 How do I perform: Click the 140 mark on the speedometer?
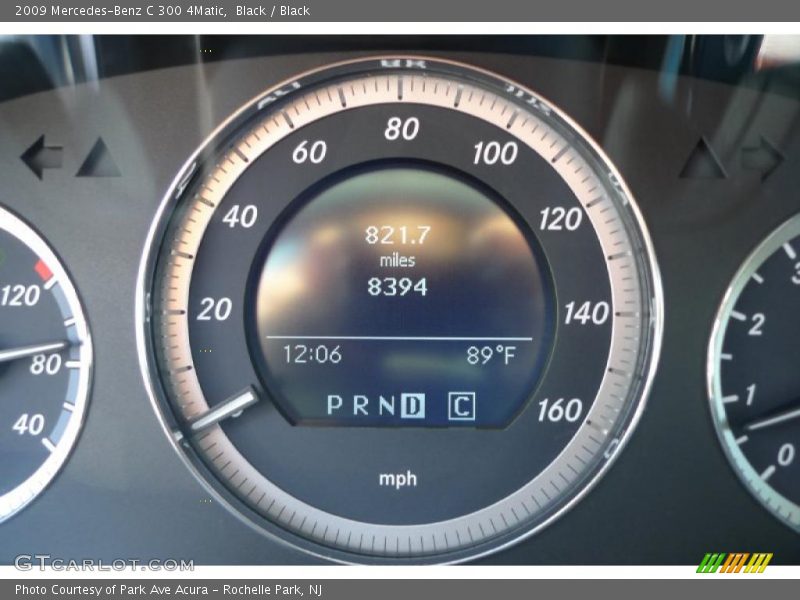point(587,313)
